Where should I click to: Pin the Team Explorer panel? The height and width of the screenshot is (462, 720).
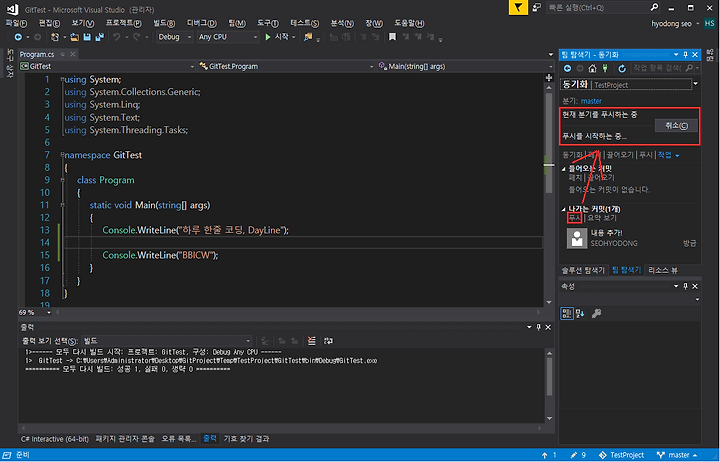click(686, 55)
